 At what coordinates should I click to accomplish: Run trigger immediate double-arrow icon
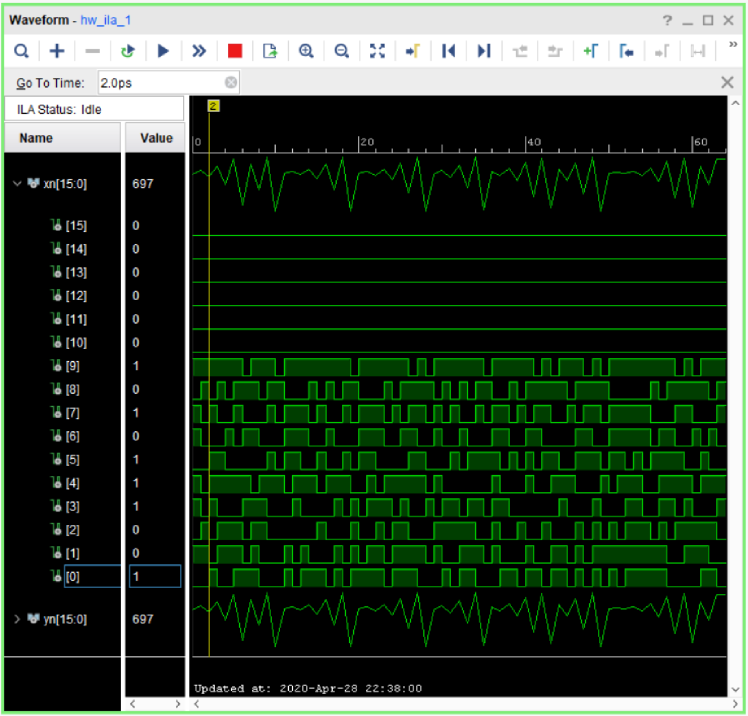click(199, 51)
